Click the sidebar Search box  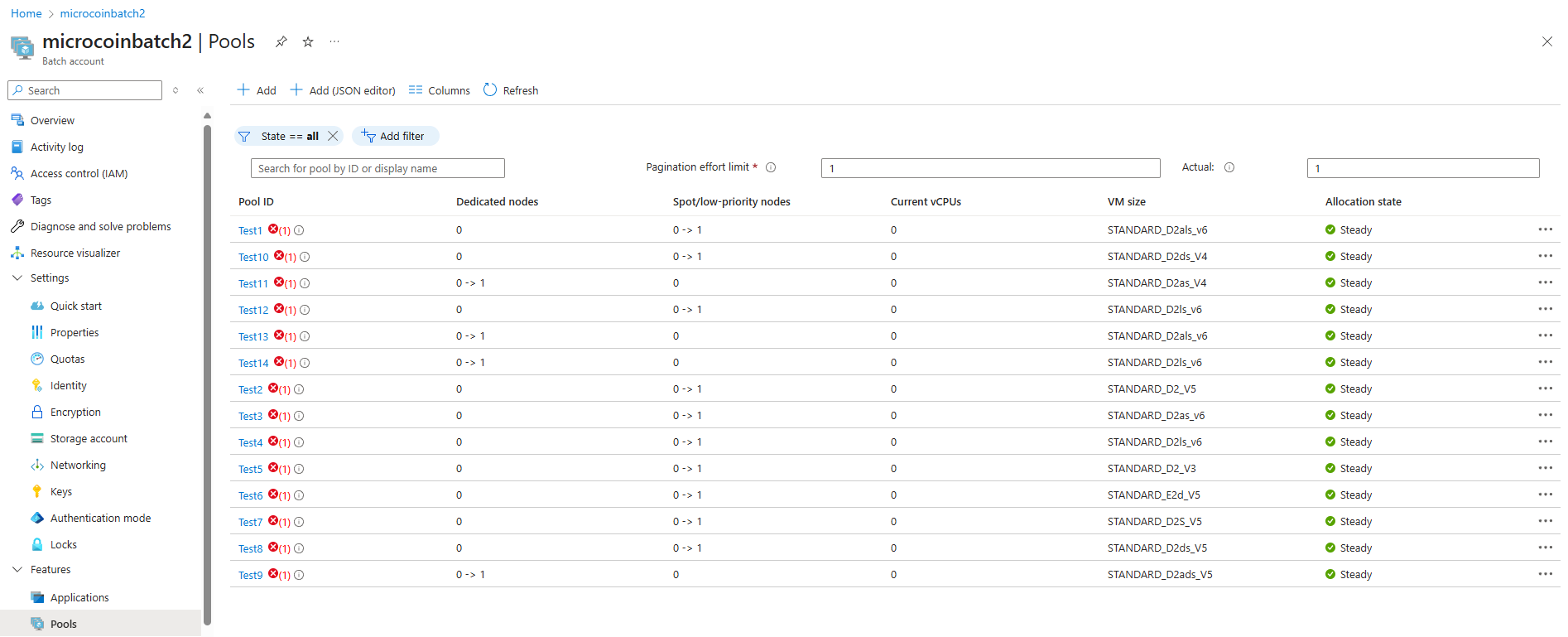(x=84, y=90)
